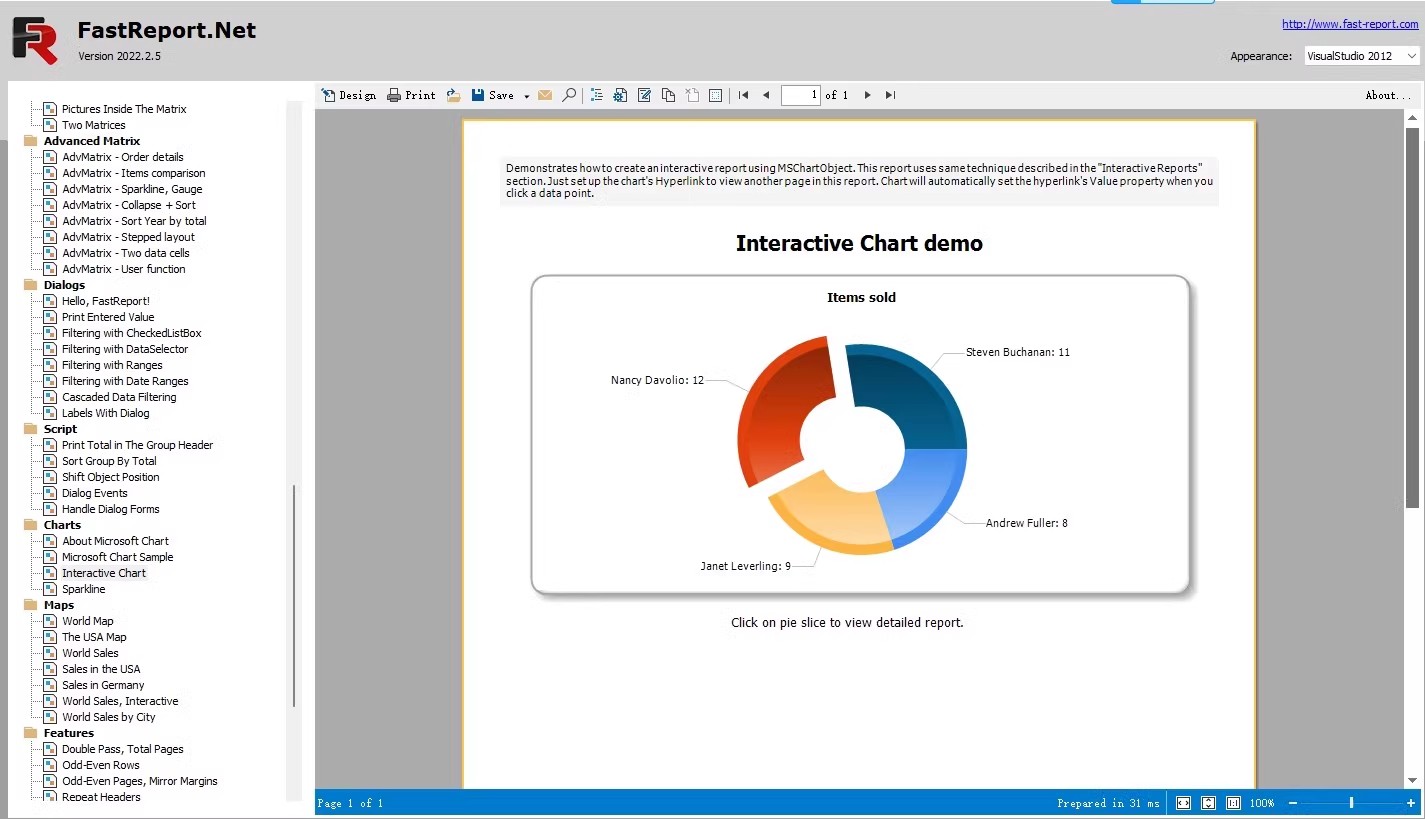Viewport: 1425px width, 819px height.
Task: Click the dotted-square watermark icon
Action: 715,95
